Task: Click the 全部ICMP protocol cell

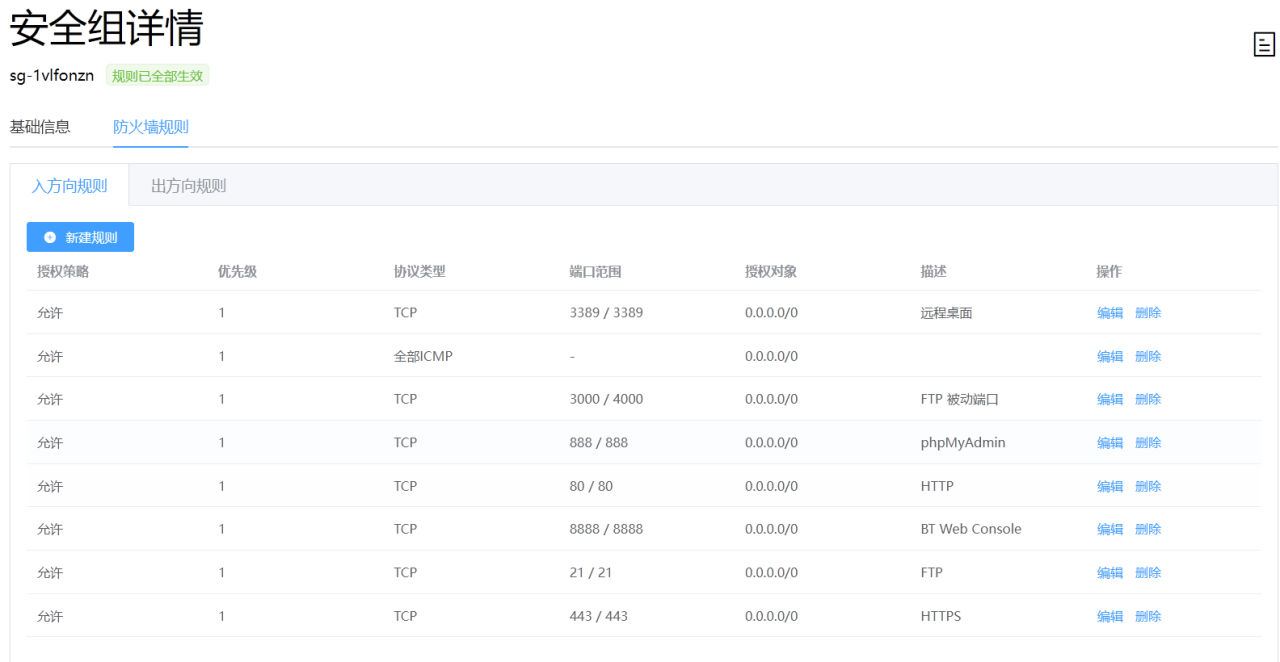Action: point(423,356)
